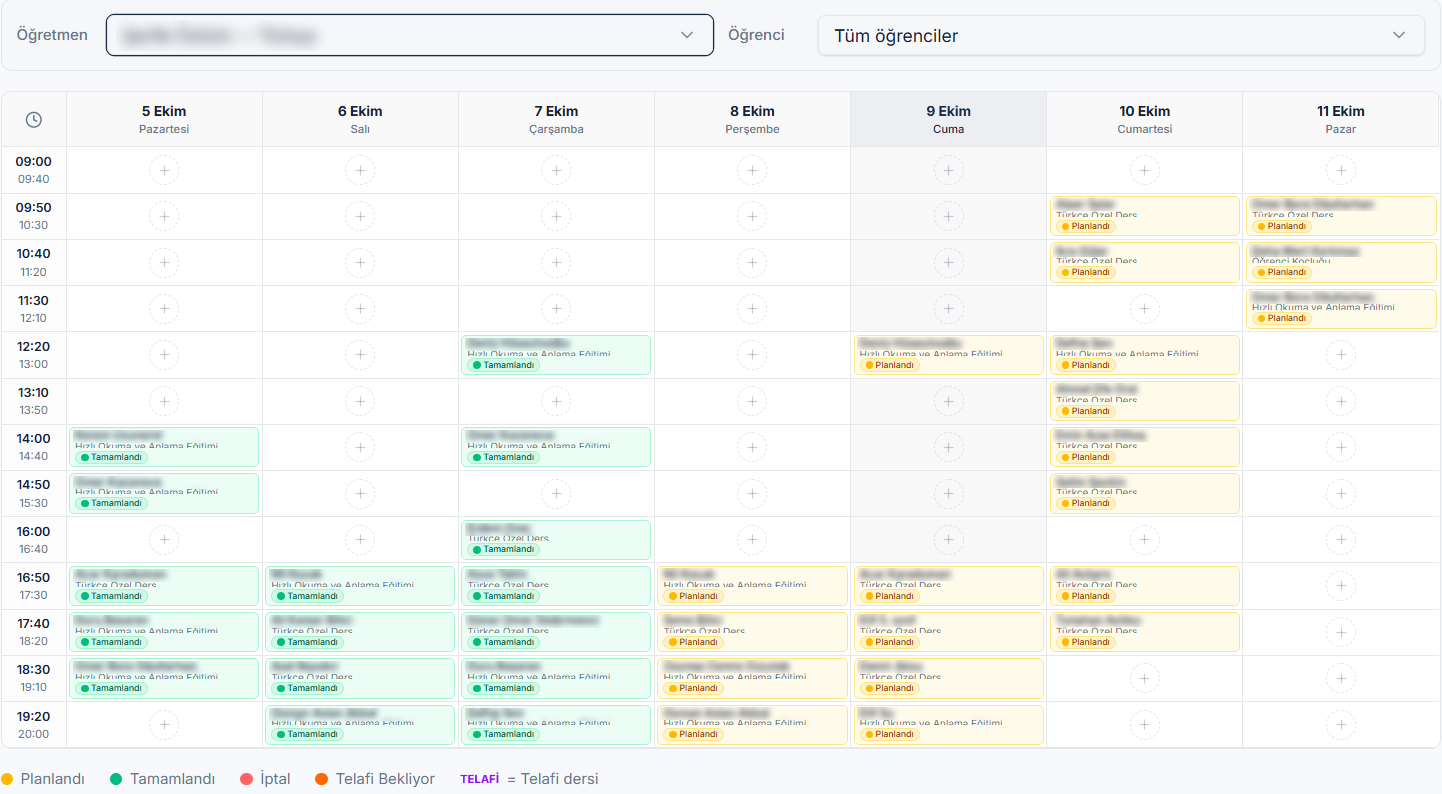The image size is (1442, 794).
Task: Open the 7 Ekim 12:20 completed lesson card
Action: [556, 355]
